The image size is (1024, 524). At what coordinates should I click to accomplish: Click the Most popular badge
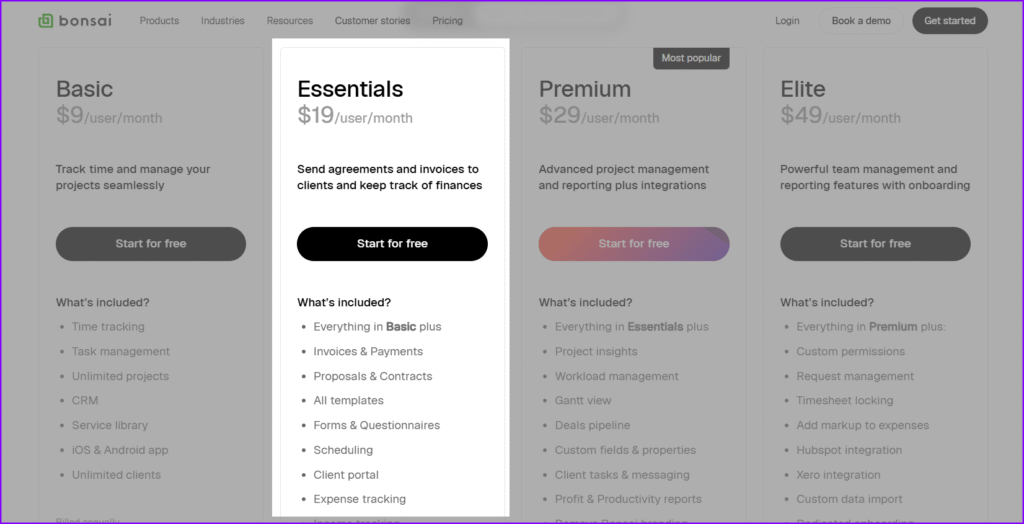point(691,58)
